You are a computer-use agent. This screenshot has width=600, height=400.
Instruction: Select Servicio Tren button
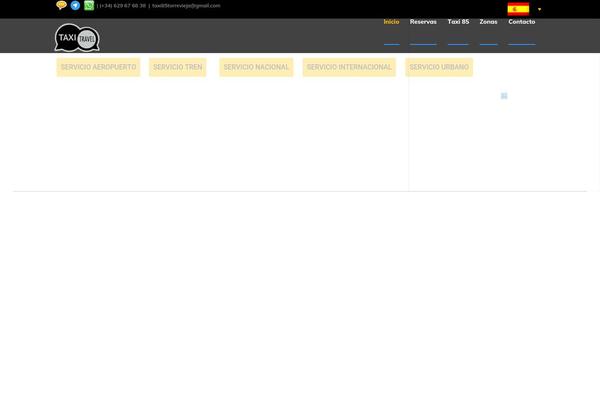point(178,67)
